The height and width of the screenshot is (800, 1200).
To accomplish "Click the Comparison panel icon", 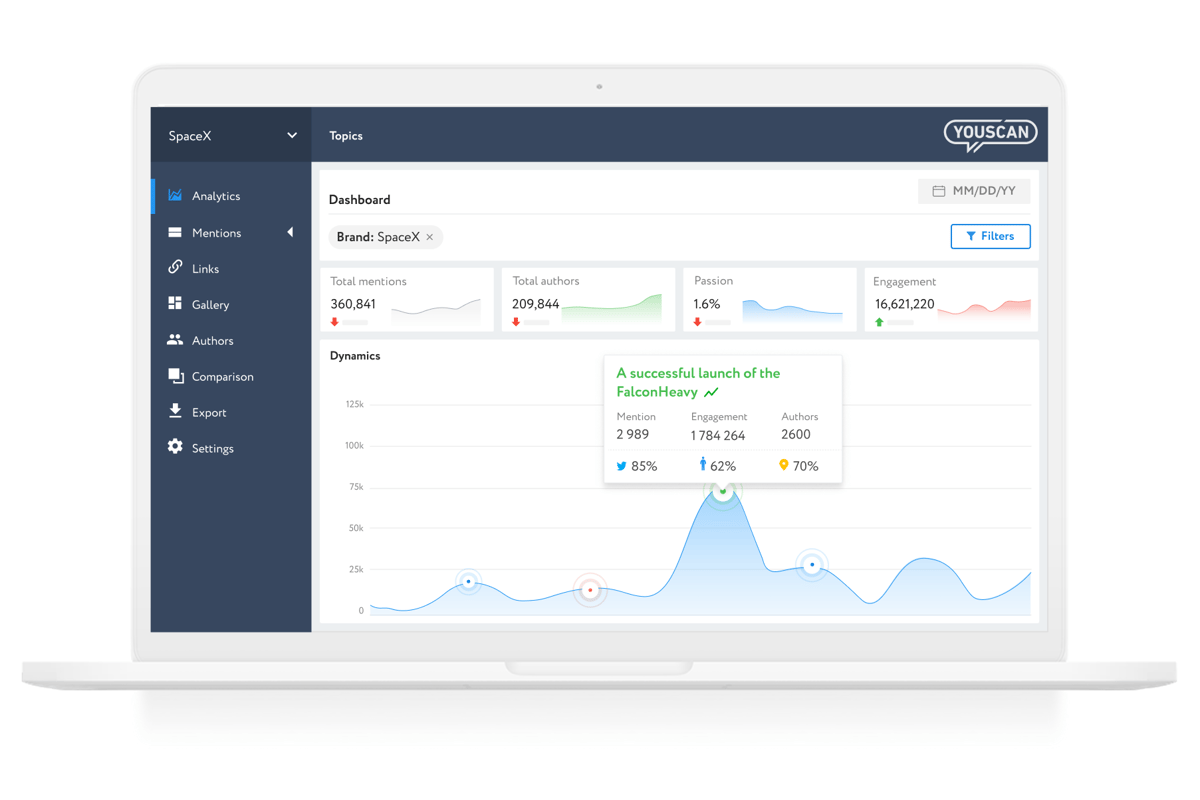I will coord(175,376).
